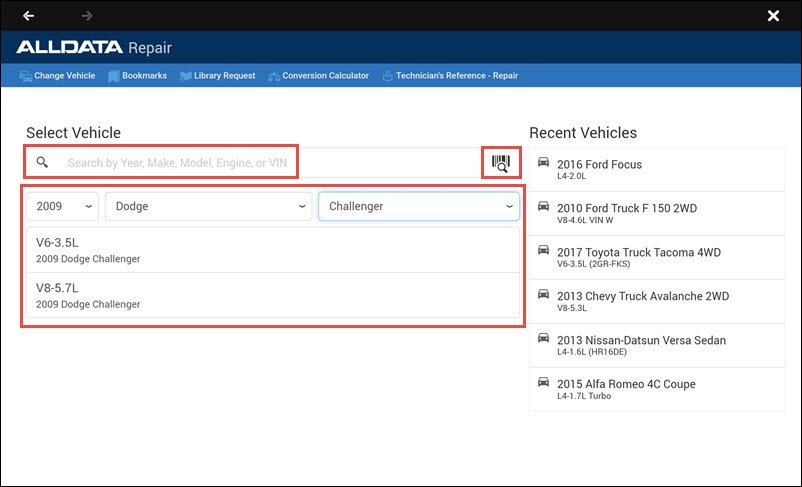
Task: Open the Bookmarks menu item
Action: pyautogui.click(x=138, y=76)
